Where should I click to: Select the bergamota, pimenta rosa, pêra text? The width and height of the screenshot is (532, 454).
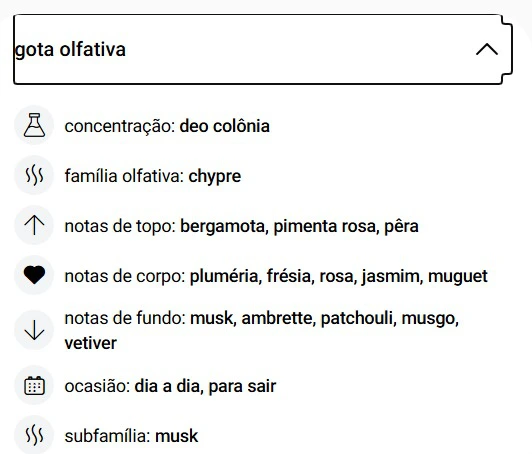click(299, 227)
